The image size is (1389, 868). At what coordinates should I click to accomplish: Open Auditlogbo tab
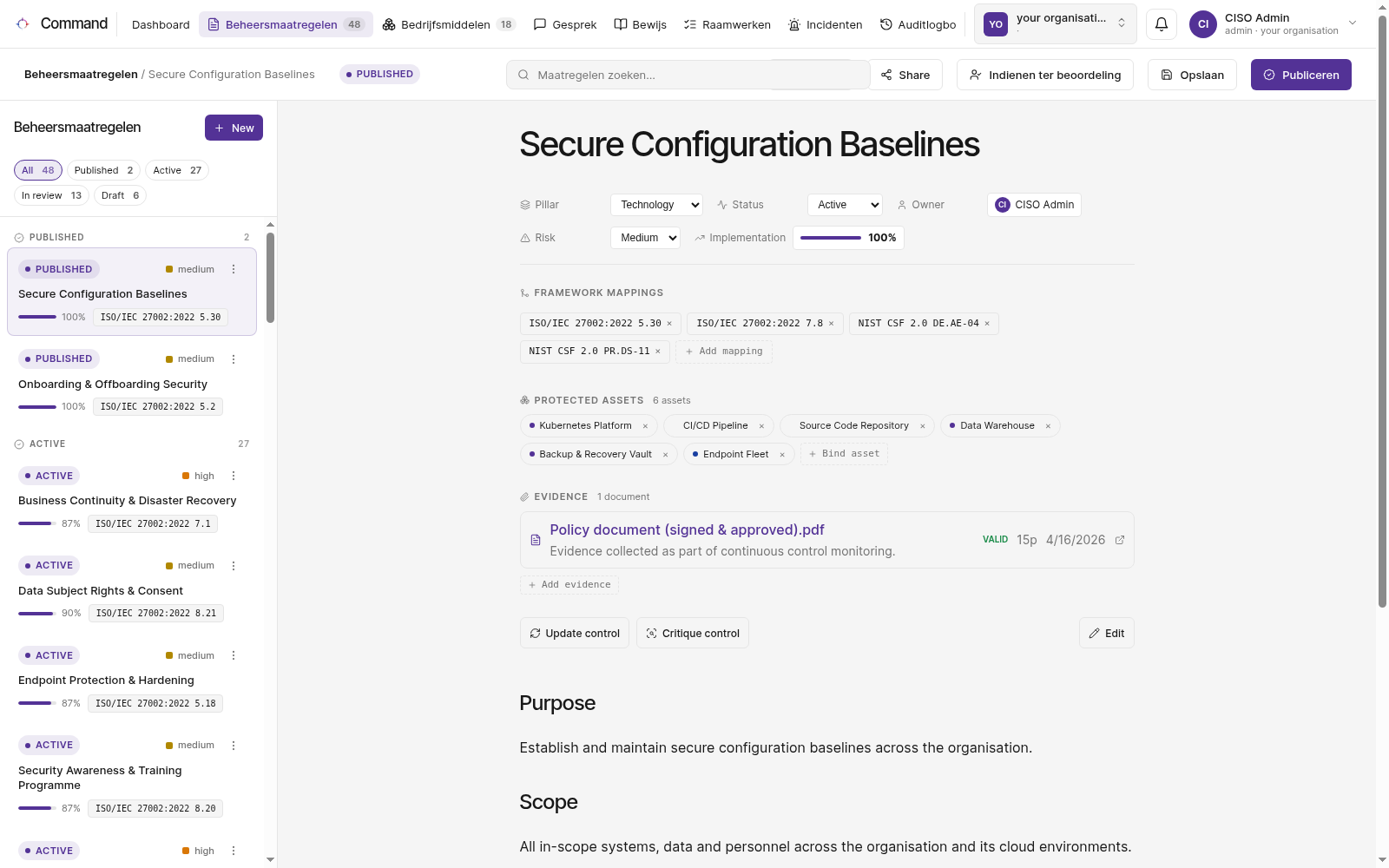[x=918, y=24]
